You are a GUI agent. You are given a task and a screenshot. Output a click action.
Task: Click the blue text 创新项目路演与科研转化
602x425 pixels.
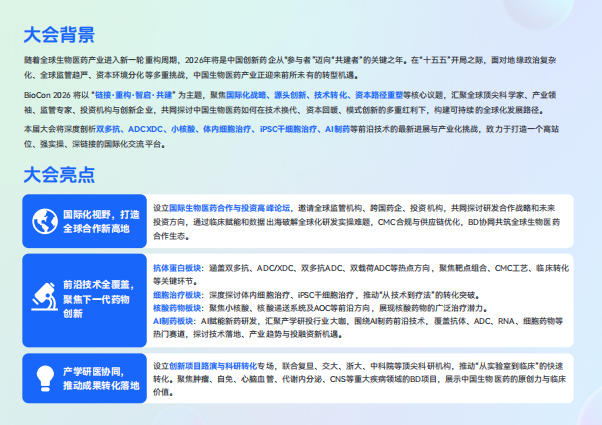(213, 366)
